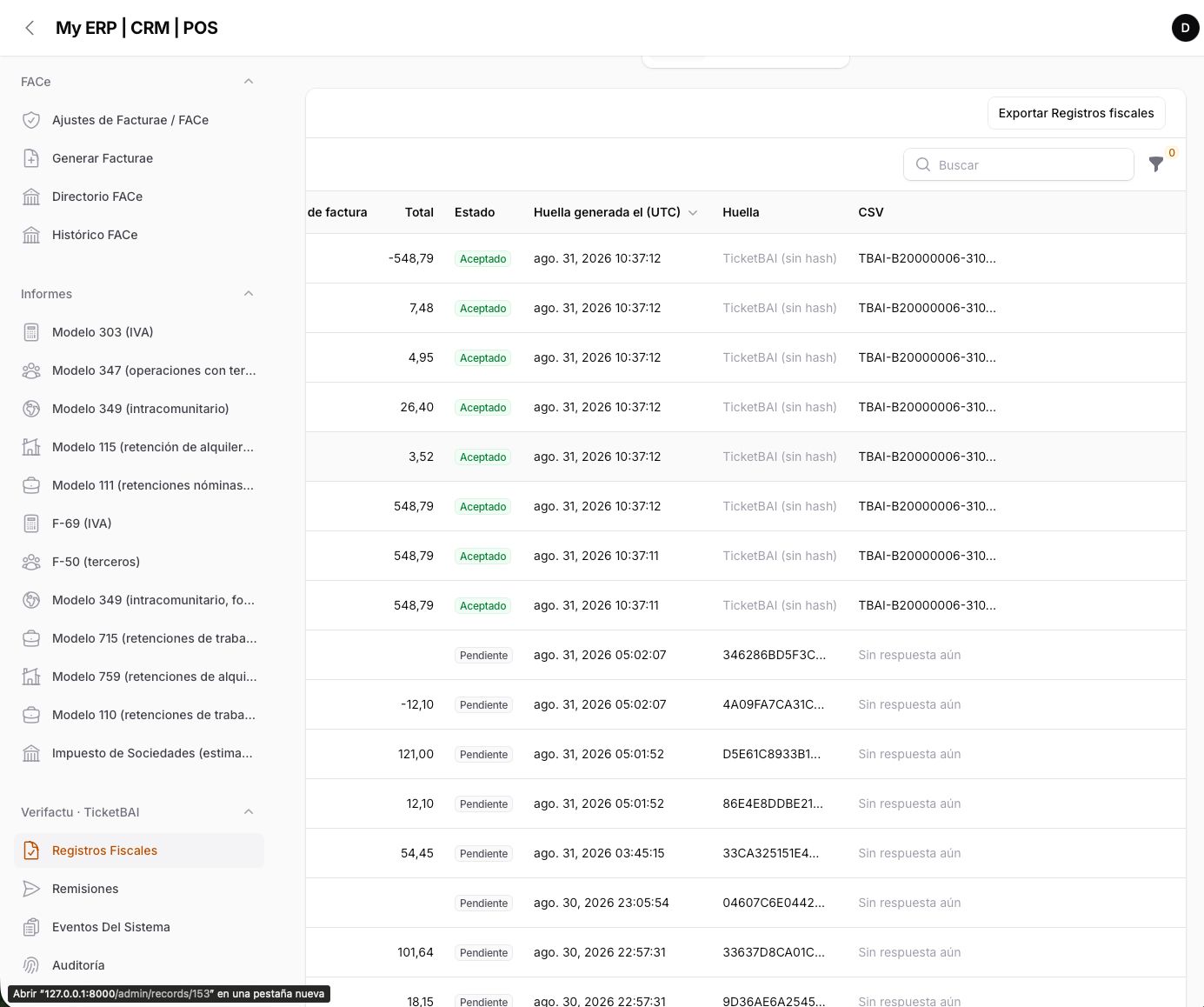This screenshot has height=1007, width=1204.
Task: Click hash 33CA325151E4... cell
Action: pos(771,853)
